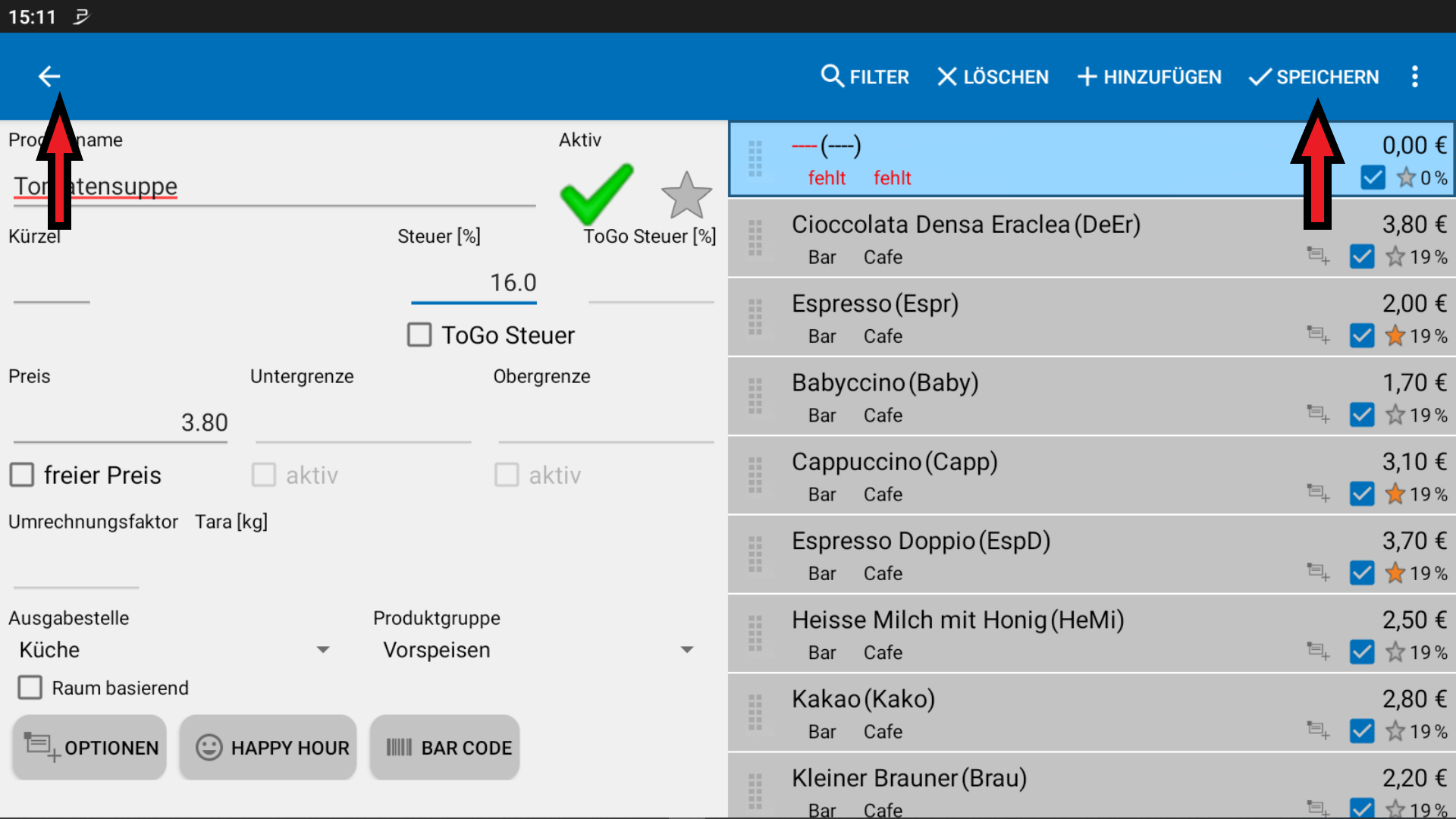Viewport: 1456px width, 819px height.
Task: Select HINZUFÜGEN in the top bar
Action: coord(1149,77)
